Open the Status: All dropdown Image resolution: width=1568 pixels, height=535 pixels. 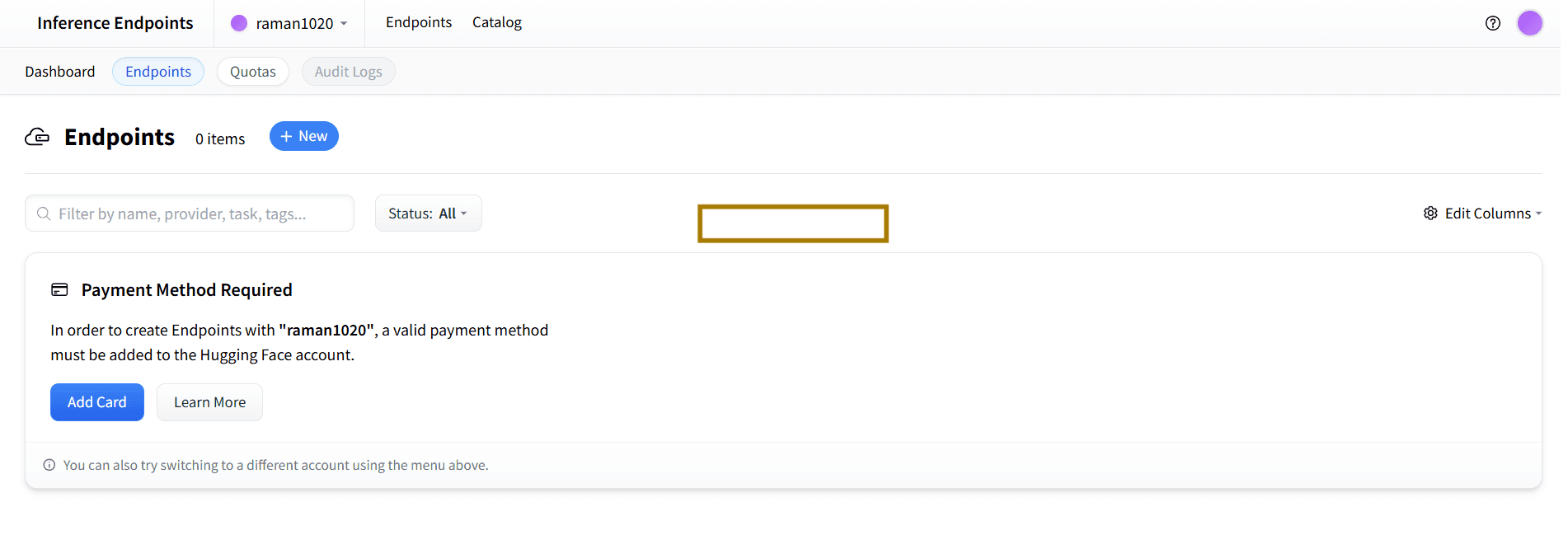[x=428, y=214]
